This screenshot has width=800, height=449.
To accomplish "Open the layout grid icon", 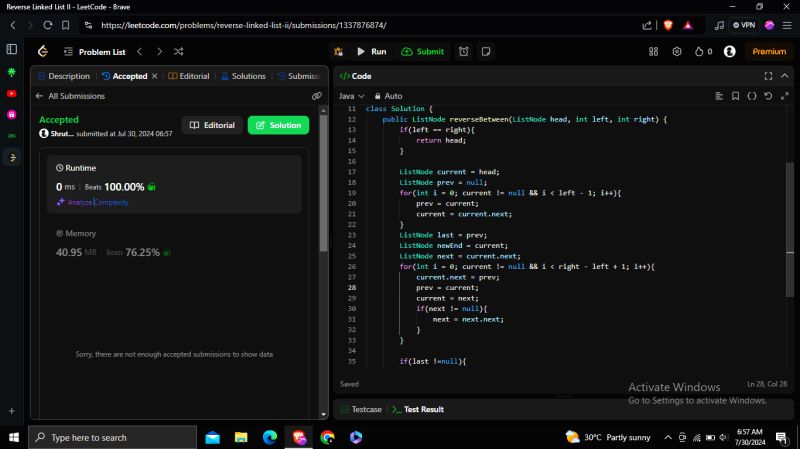I will point(653,52).
